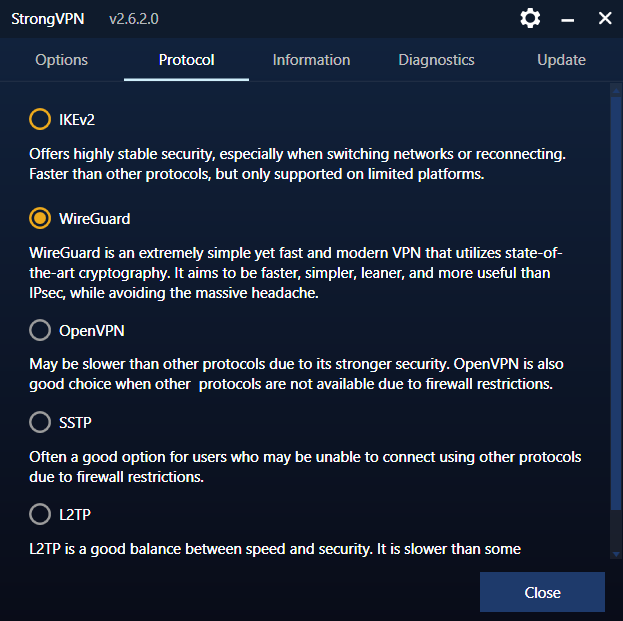The image size is (623, 621).
Task: Minimize the StrongVPN window
Action: coord(567,20)
